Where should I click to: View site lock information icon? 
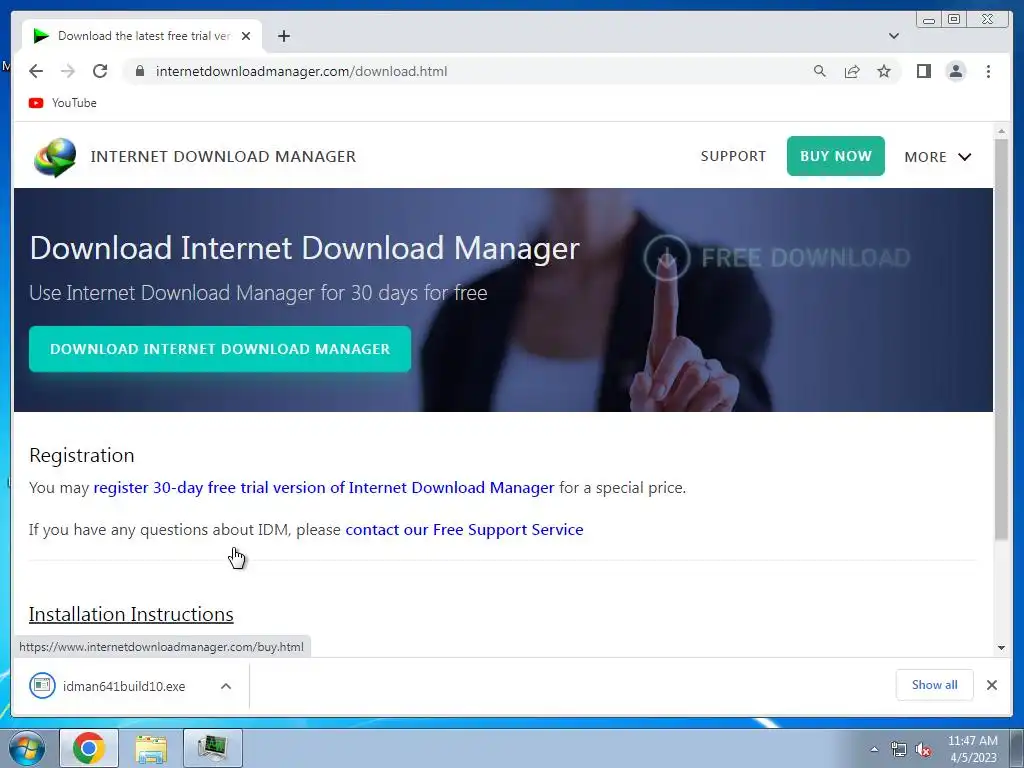(x=139, y=71)
